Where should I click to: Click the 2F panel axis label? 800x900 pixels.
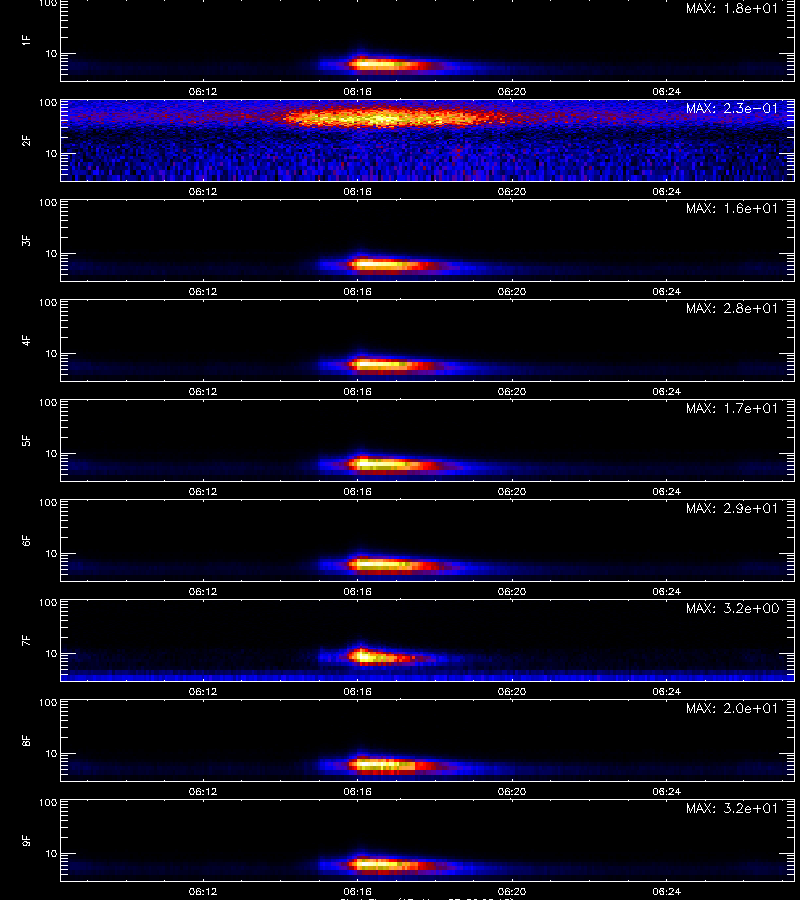pos(26,141)
